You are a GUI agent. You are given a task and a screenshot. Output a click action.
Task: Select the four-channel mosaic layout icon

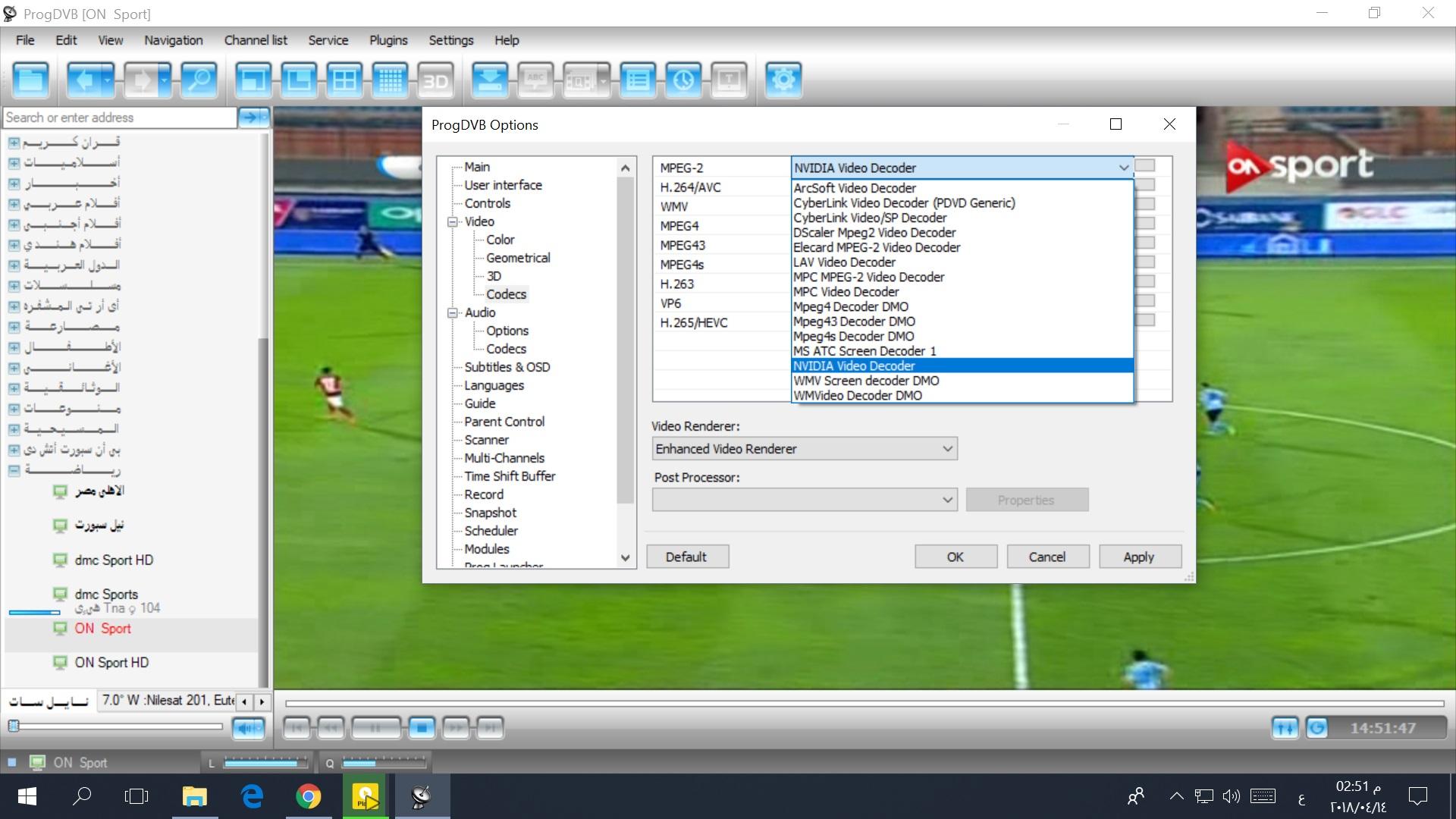pos(345,80)
